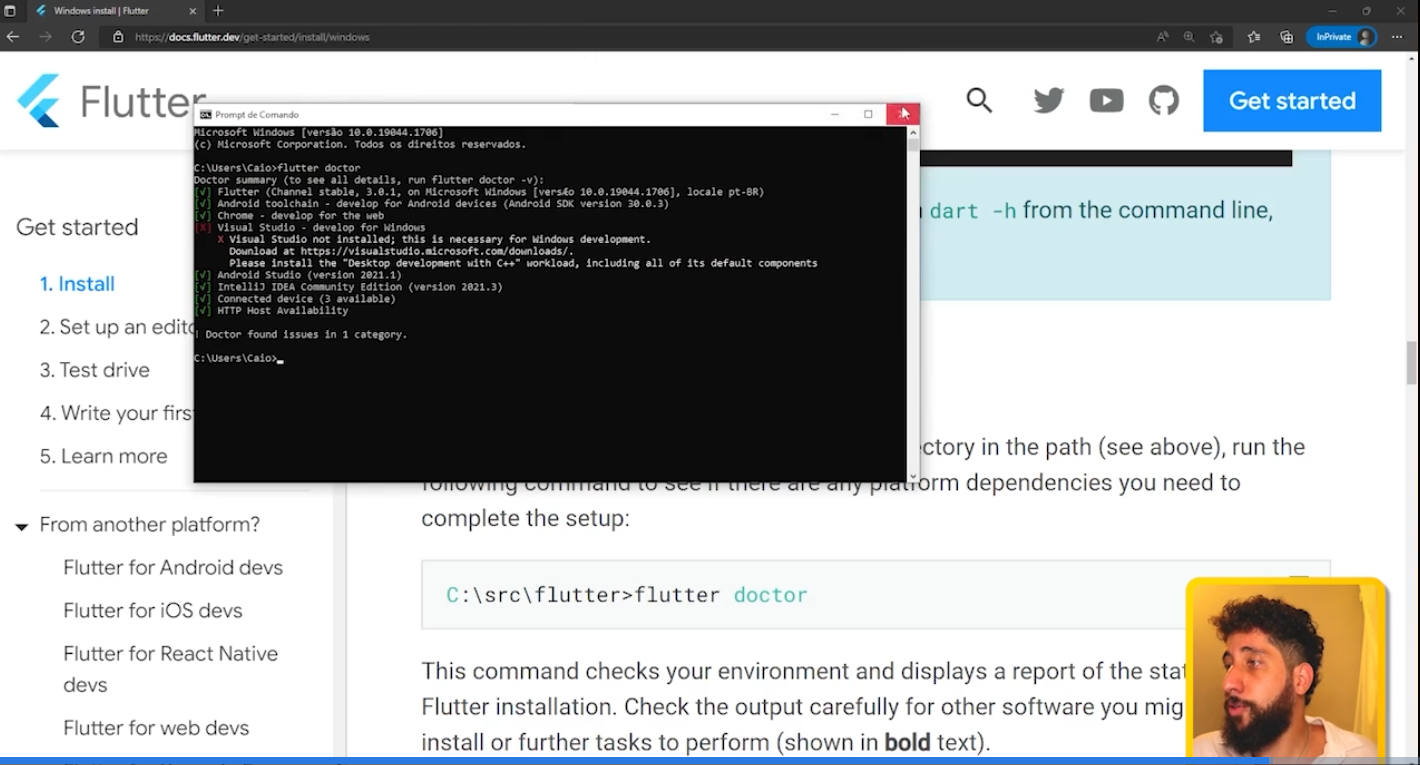Open Flutter's YouTube channel

click(1106, 100)
